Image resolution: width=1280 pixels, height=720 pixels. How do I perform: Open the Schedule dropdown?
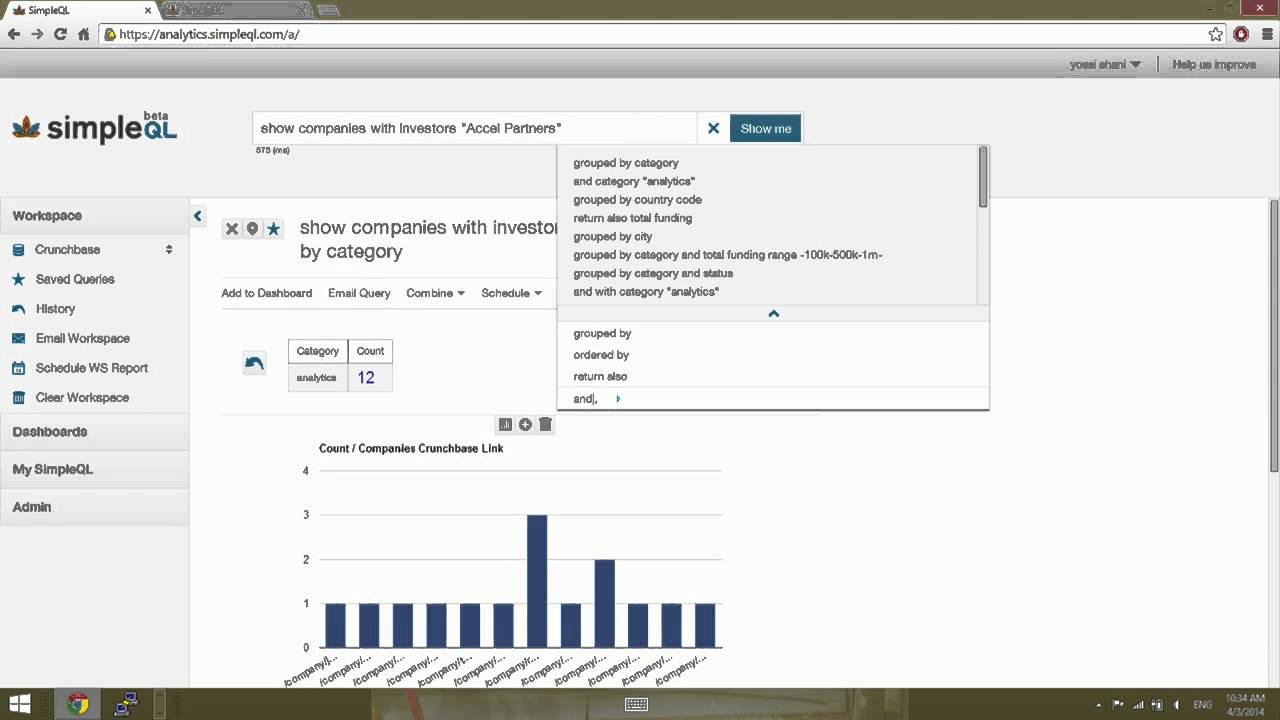(x=511, y=293)
